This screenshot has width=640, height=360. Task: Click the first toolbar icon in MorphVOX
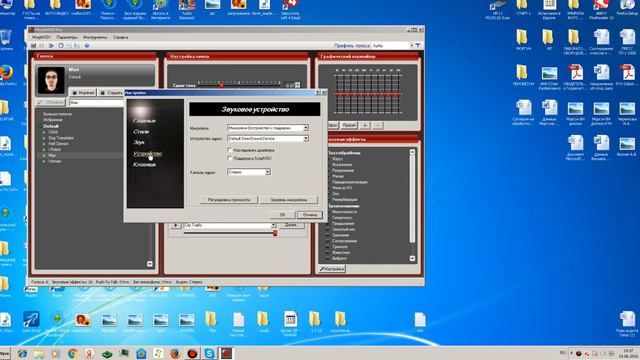coord(34,46)
